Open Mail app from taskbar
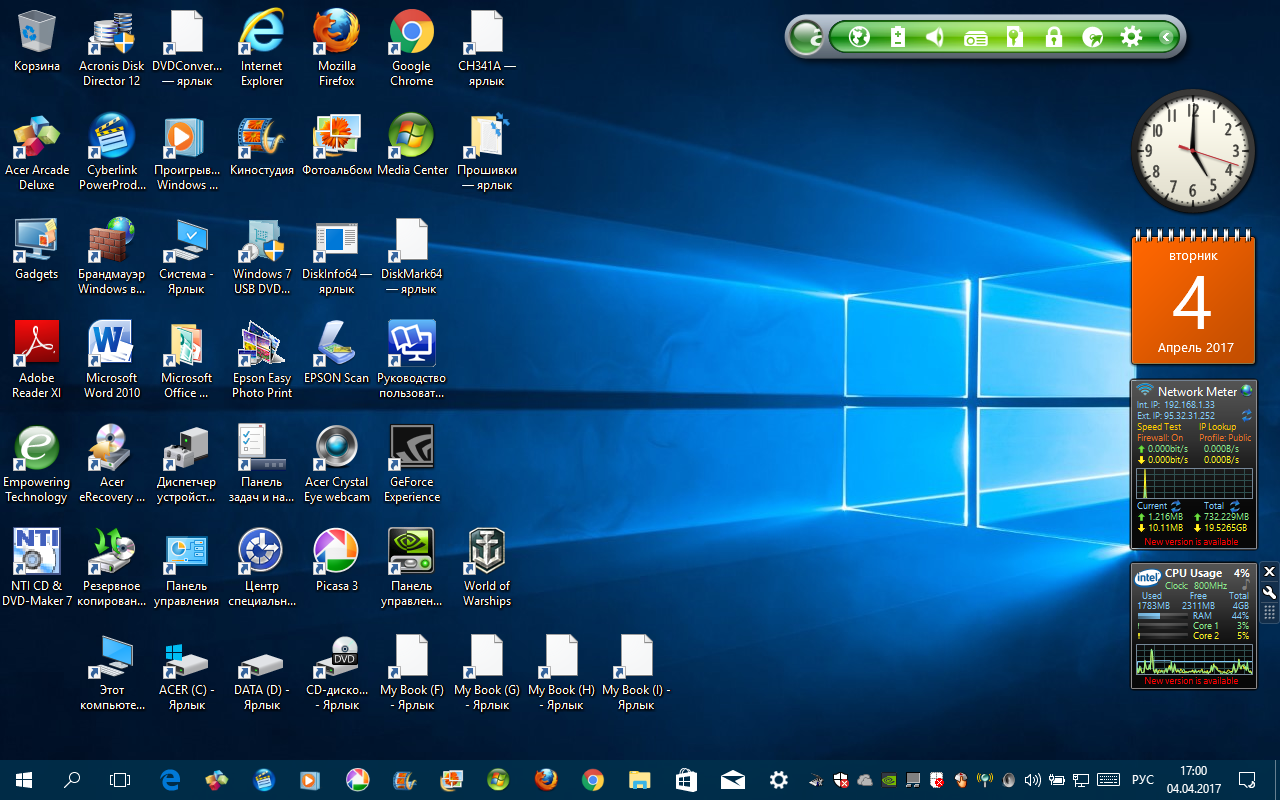This screenshot has height=800, width=1280. point(733,780)
